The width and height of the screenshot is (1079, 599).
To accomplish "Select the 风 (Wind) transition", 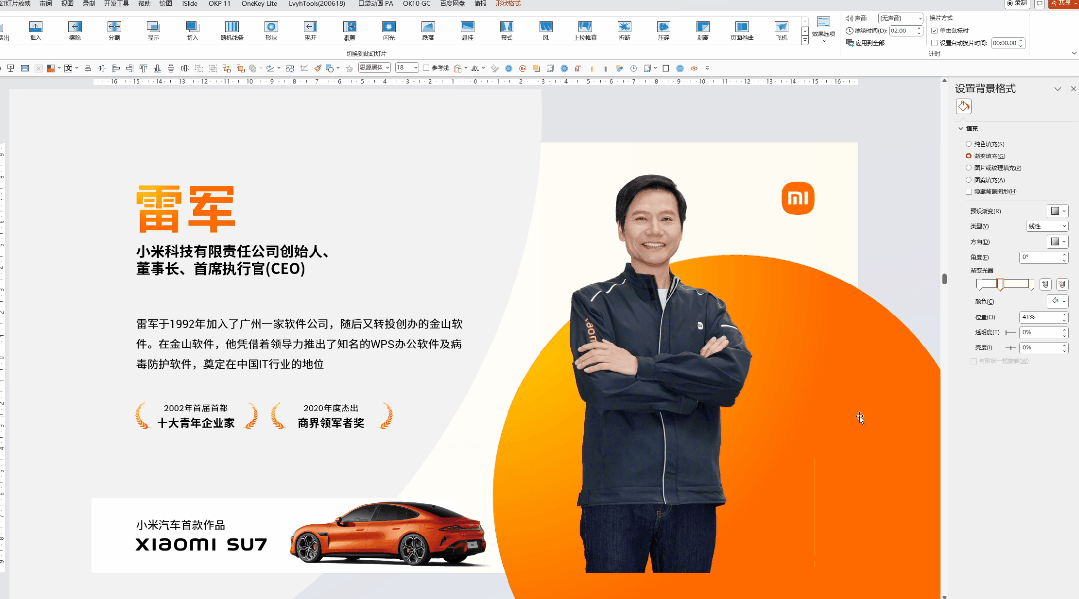I will 546,30.
